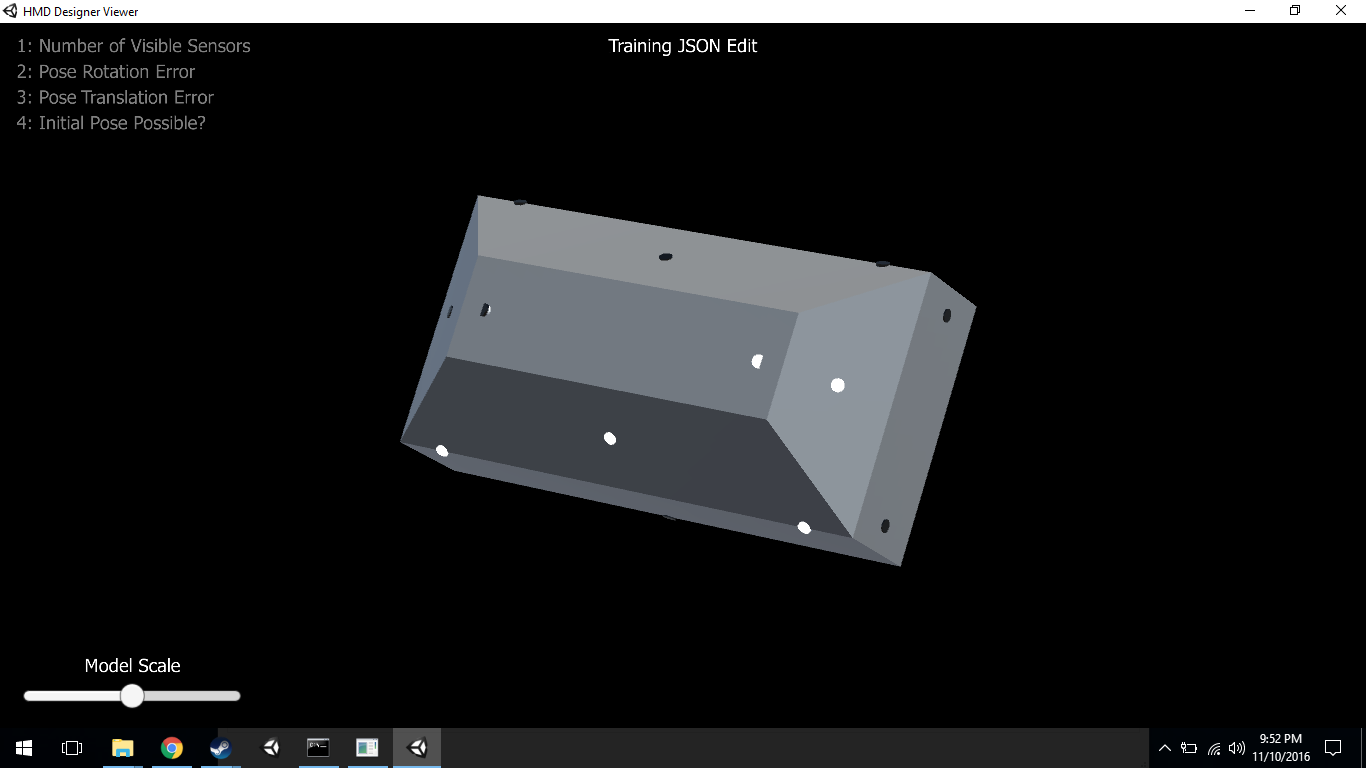Select '3: Pose Translation Error' view mode

(115, 98)
